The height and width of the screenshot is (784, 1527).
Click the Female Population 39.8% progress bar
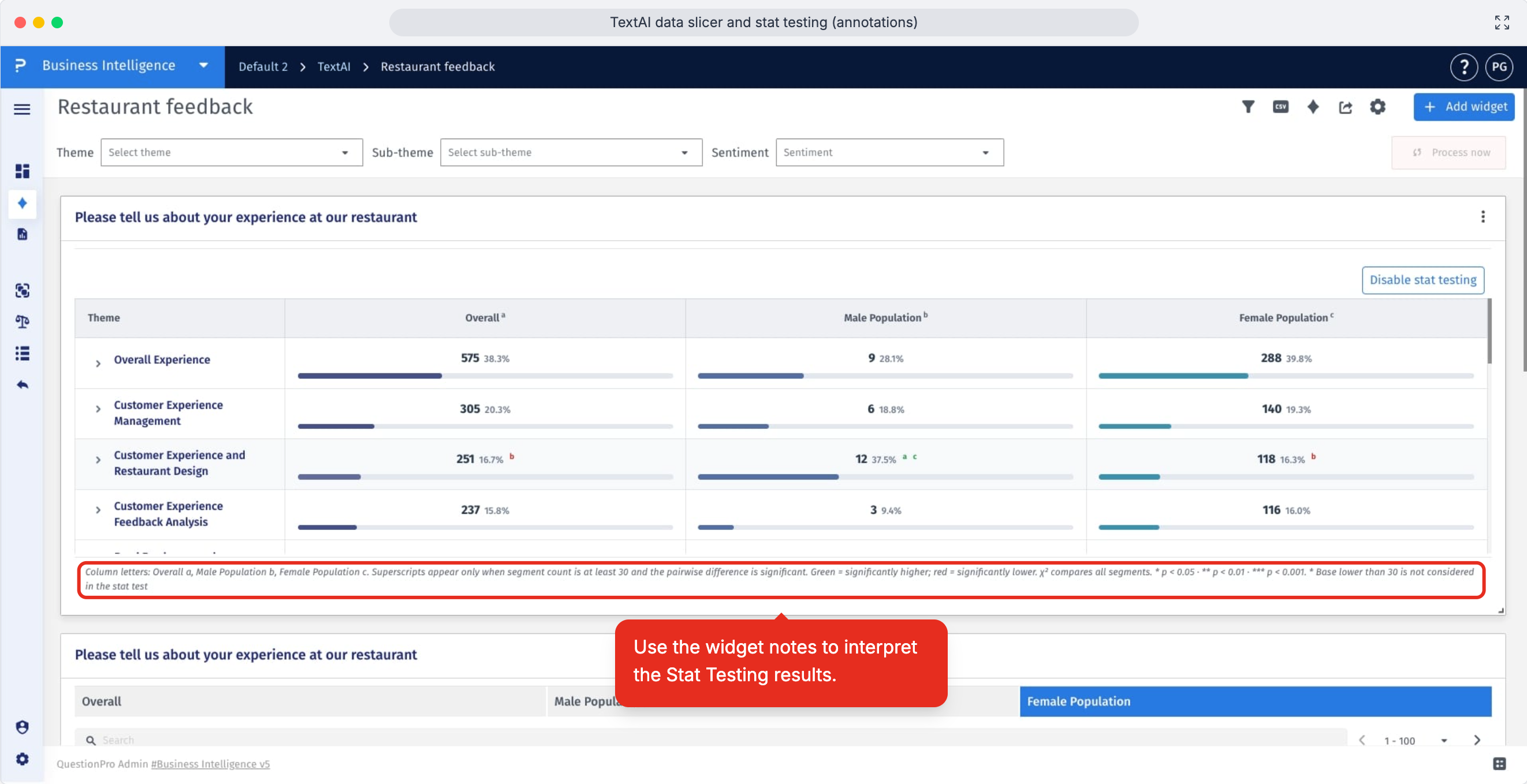[1286, 376]
